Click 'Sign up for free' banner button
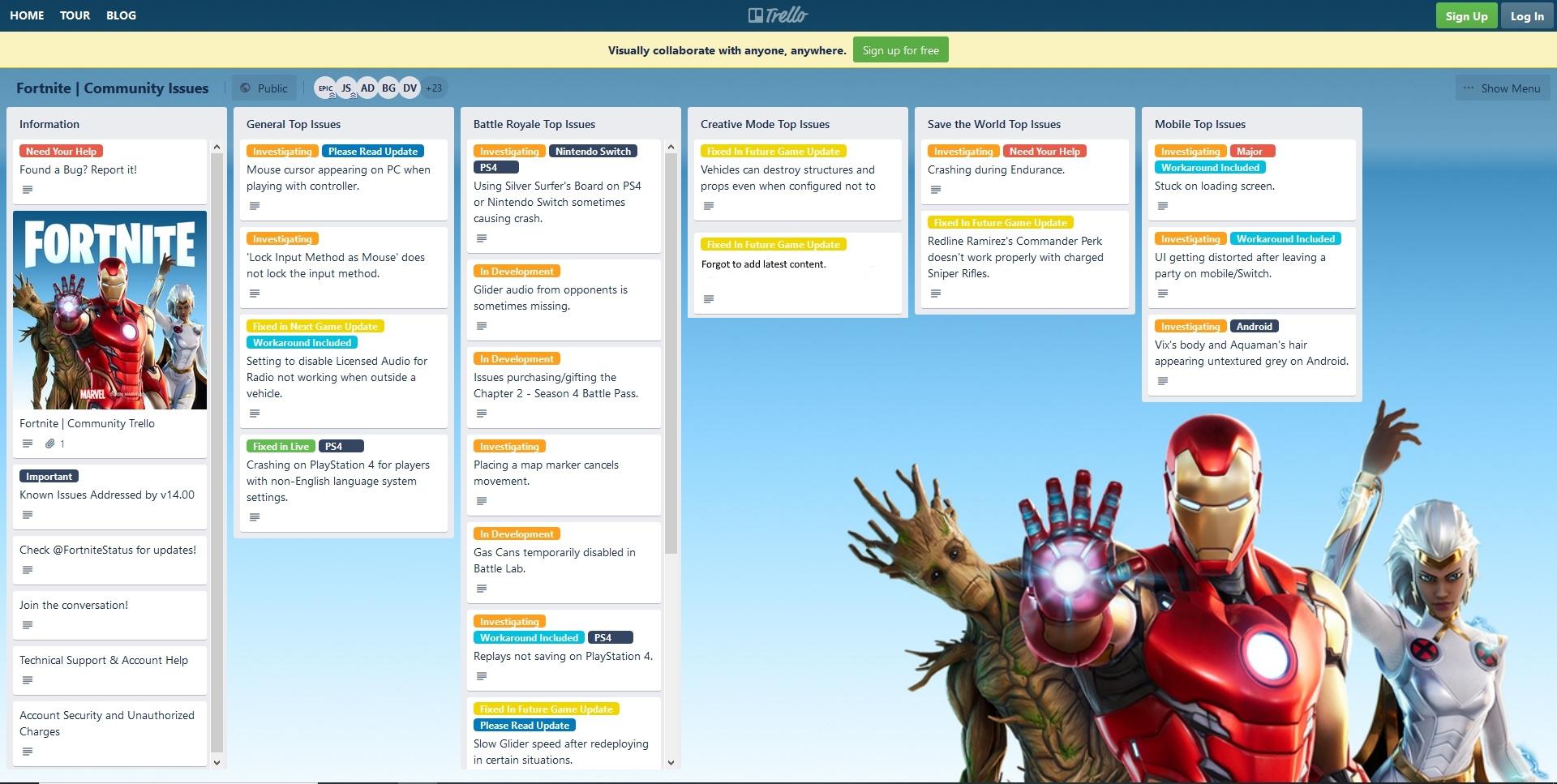This screenshot has width=1557, height=784. pyautogui.click(x=900, y=50)
